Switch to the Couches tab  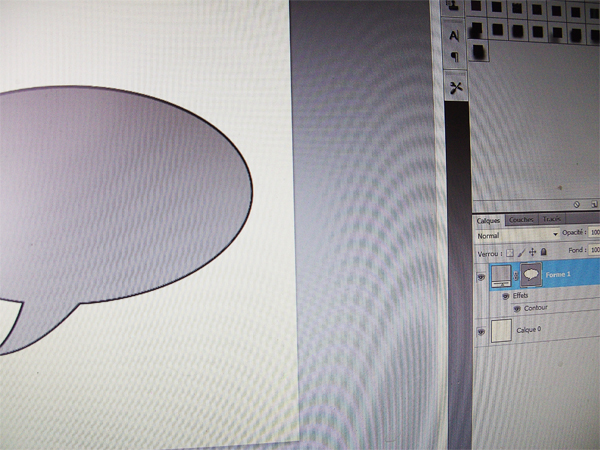pyautogui.click(x=521, y=219)
